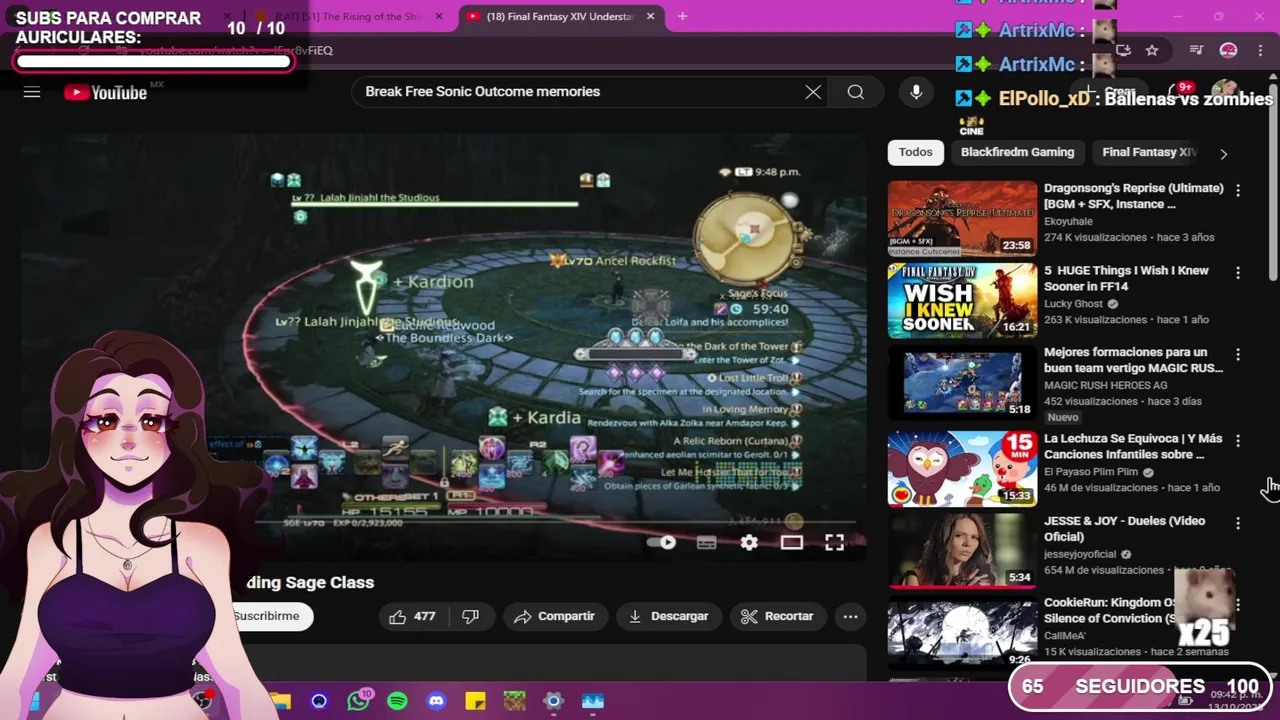Screen dimensions: 1280x720
Task: Dislike the video
Action: pyautogui.click(x=470, y=616)
